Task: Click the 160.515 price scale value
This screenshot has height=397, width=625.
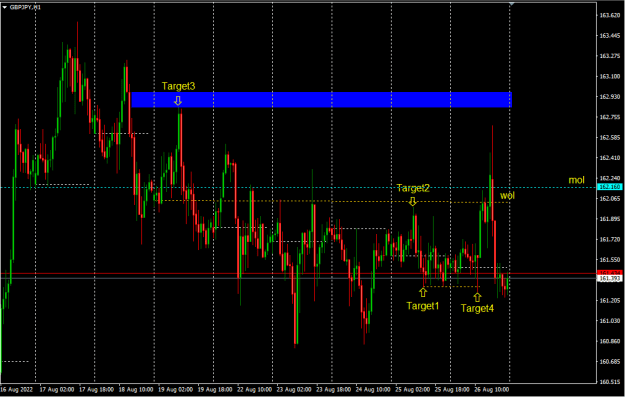Action: tap(610, 381)
